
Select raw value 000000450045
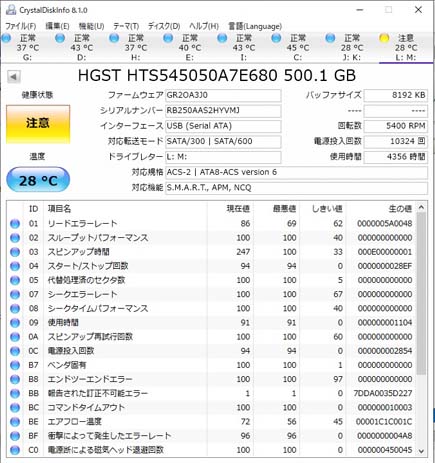coord(385,450)
